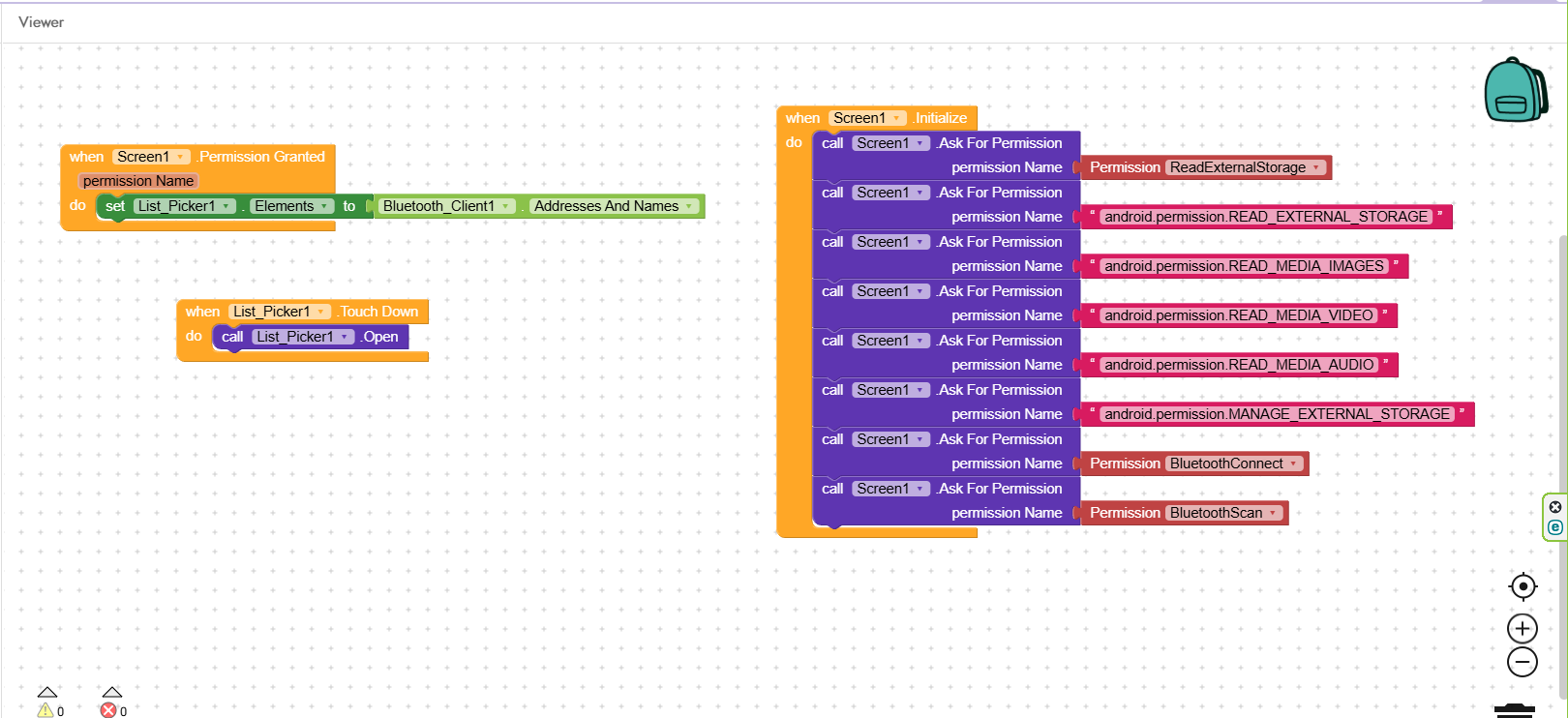Image resolution: width=1568 pixels, height=718 pixels.
Task: Zoom out with the minus circle icon
Action: click(x=1523, y=662)
